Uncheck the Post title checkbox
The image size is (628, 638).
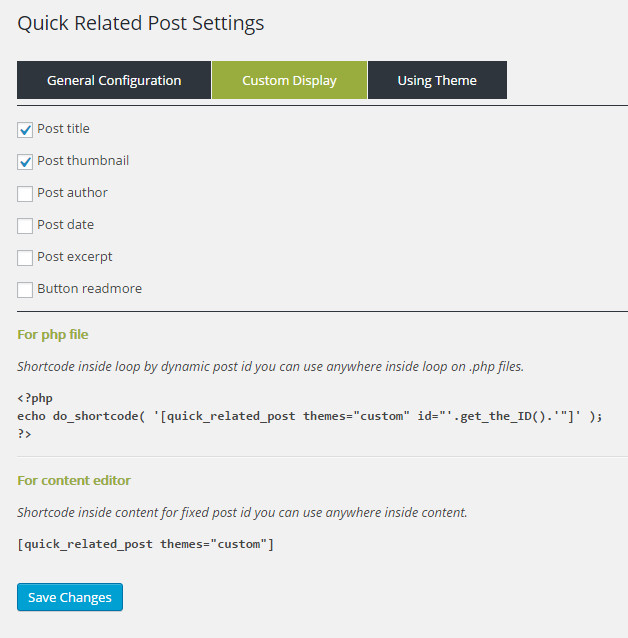tap(25, 130)
